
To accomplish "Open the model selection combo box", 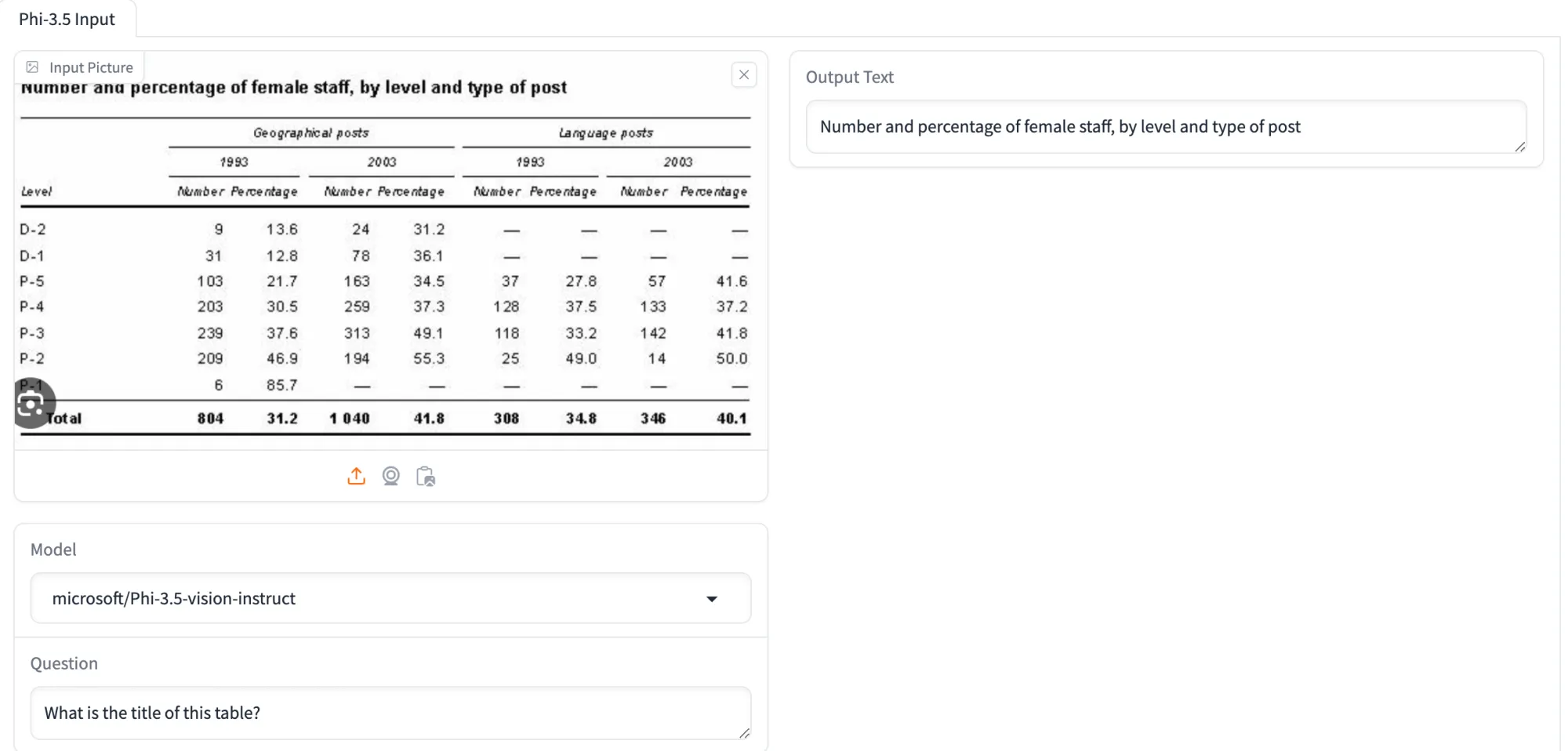I will [390, 598].
